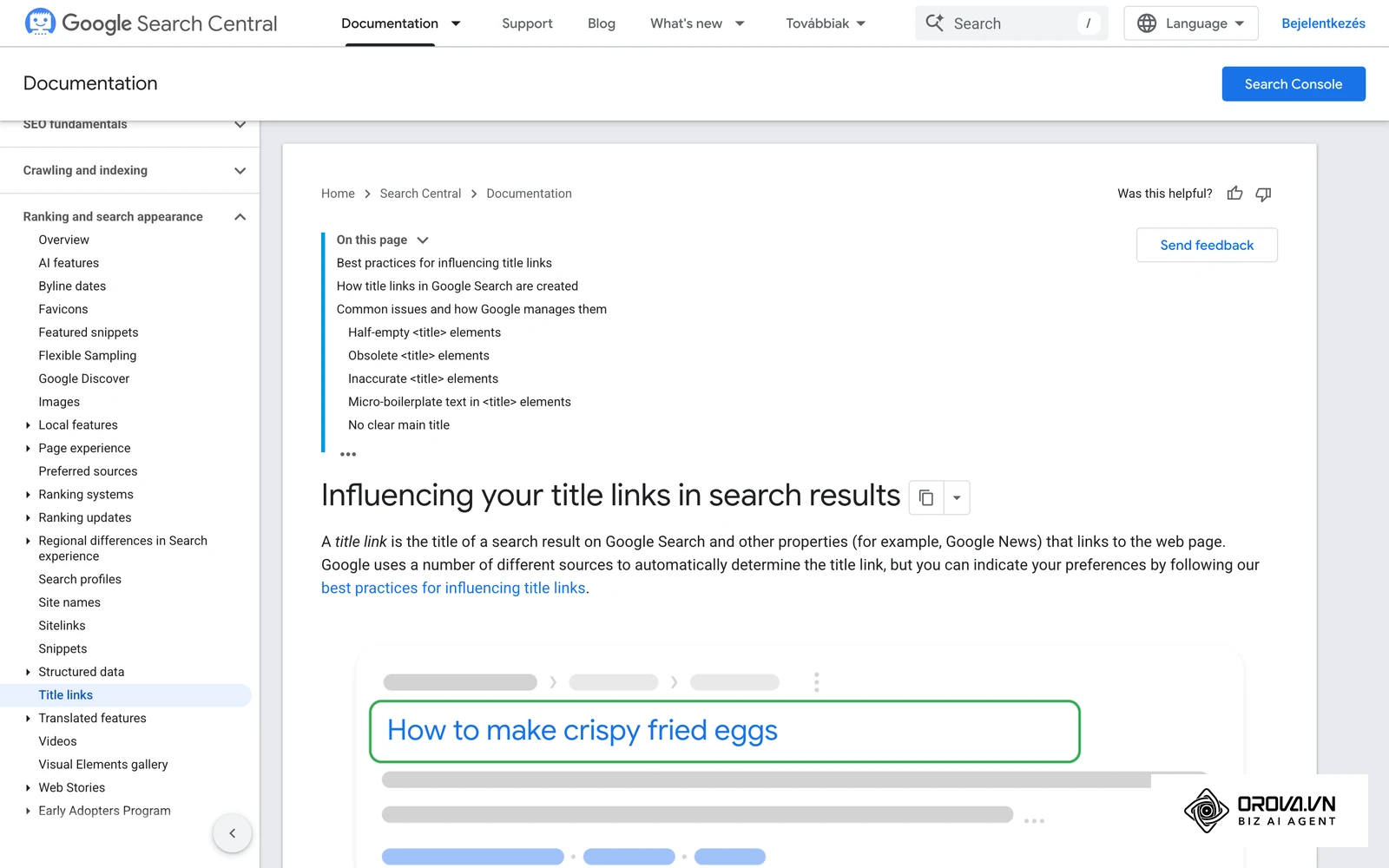Expand the Ranking systems tree item

28,495
